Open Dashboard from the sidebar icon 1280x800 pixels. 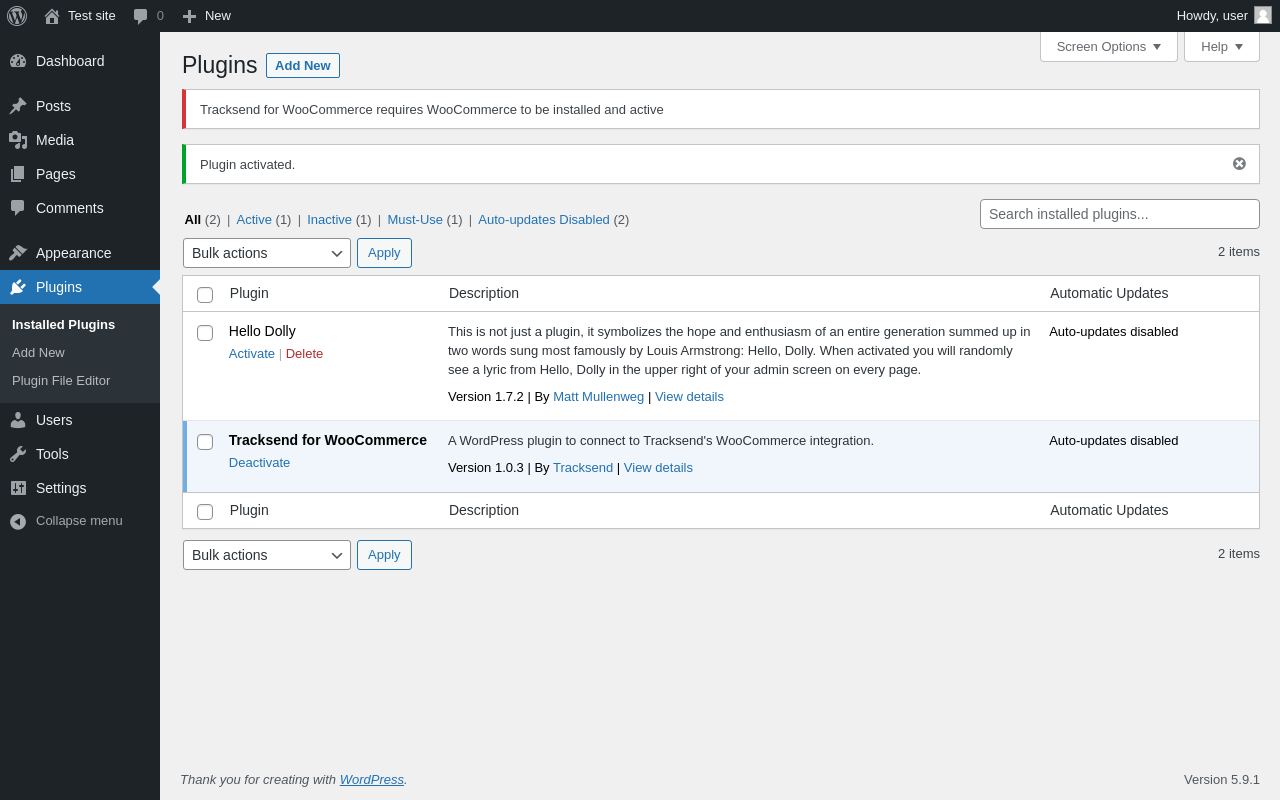point(18,61)
